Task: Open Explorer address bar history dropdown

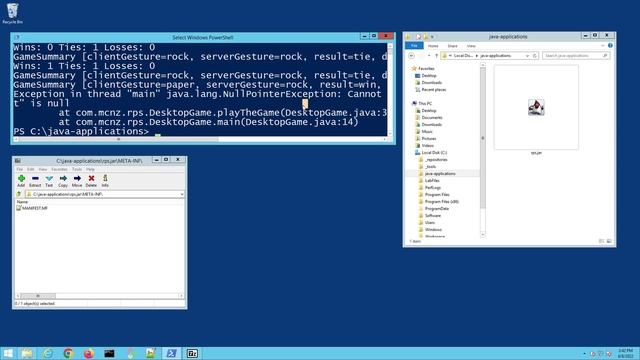Action: [x=527, y=56]
